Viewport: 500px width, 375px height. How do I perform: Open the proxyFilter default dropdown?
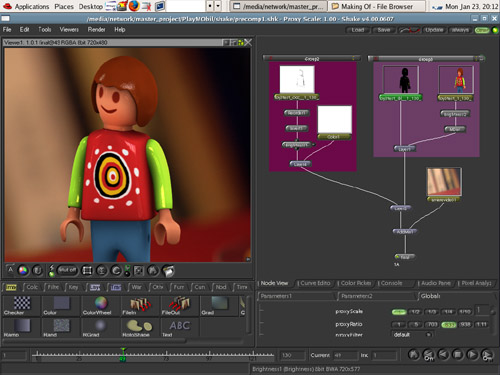412,334
